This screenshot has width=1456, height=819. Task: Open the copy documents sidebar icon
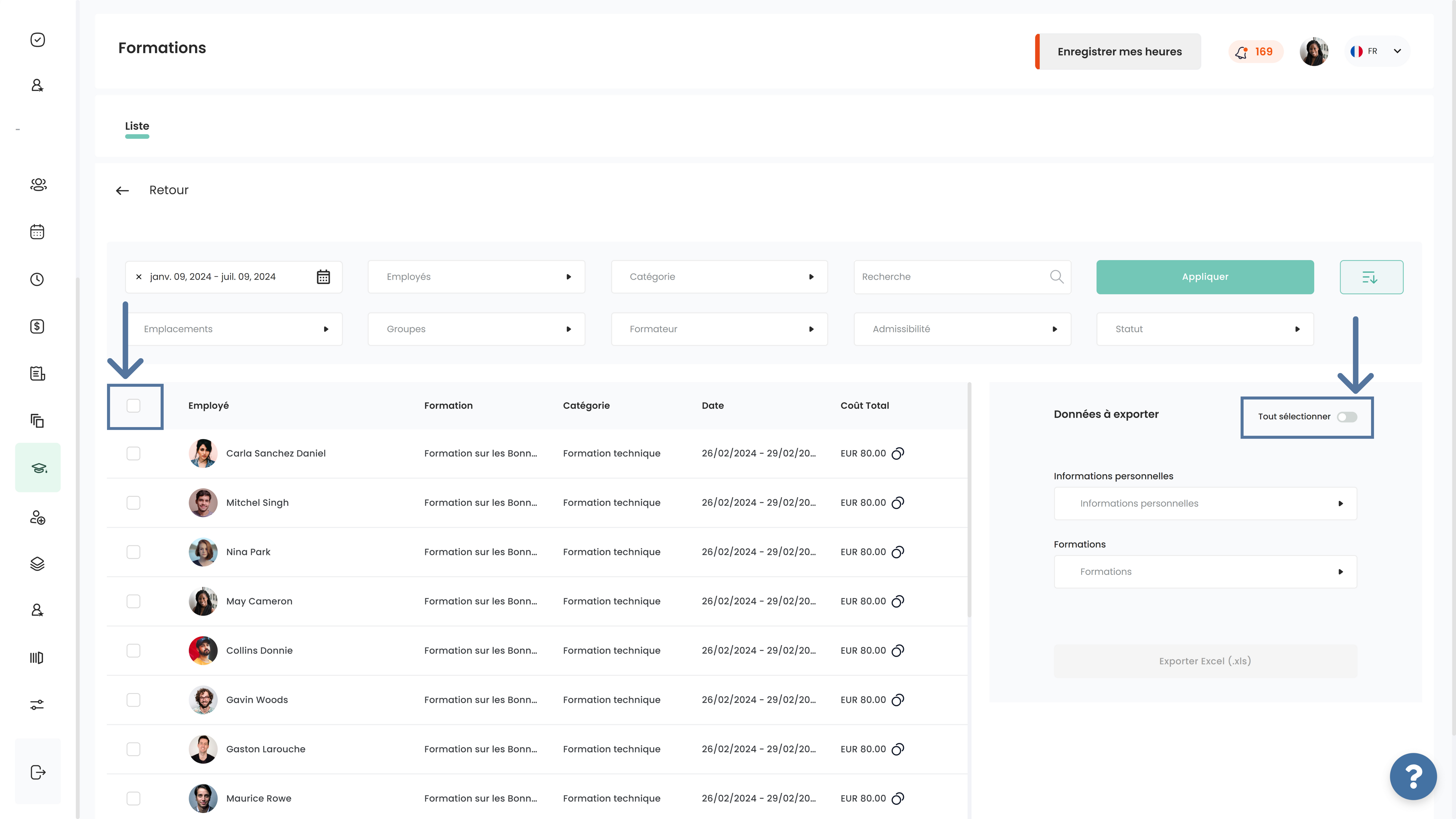37,421
